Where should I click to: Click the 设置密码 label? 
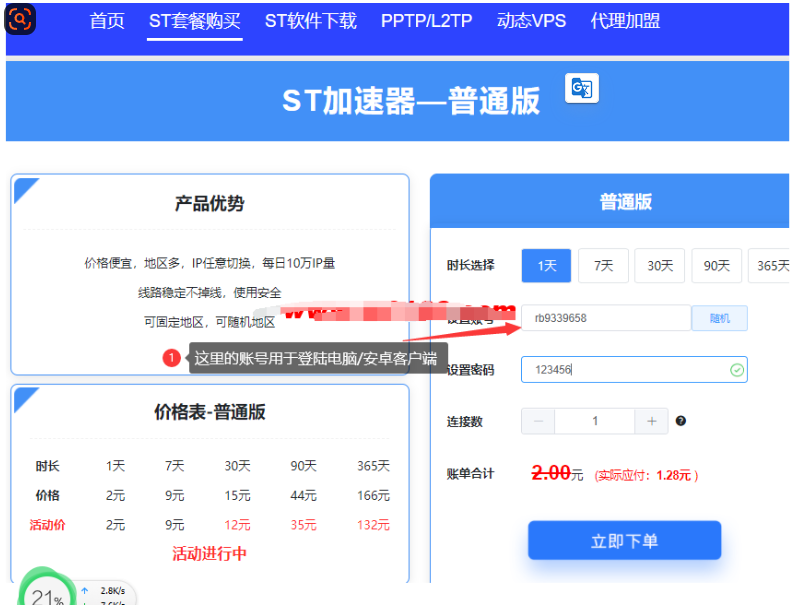pyautogui.click(x=470, y=370)
